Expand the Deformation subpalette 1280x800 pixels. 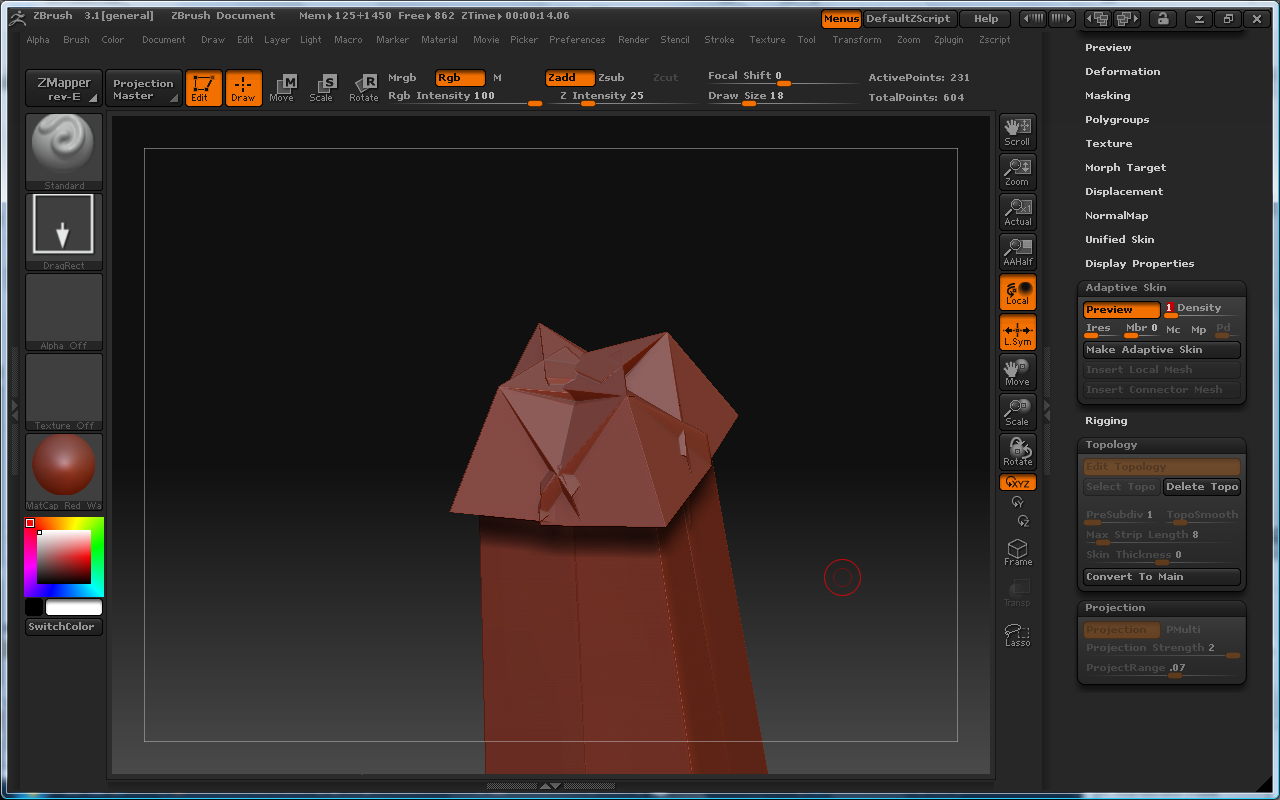pos(1122,72)
